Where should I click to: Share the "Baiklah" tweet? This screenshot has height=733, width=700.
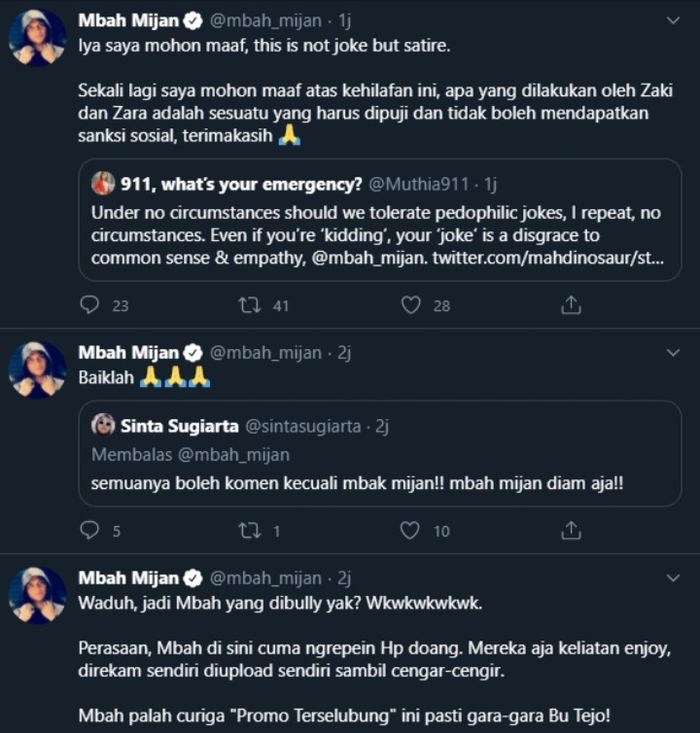[x=571, y=530]
